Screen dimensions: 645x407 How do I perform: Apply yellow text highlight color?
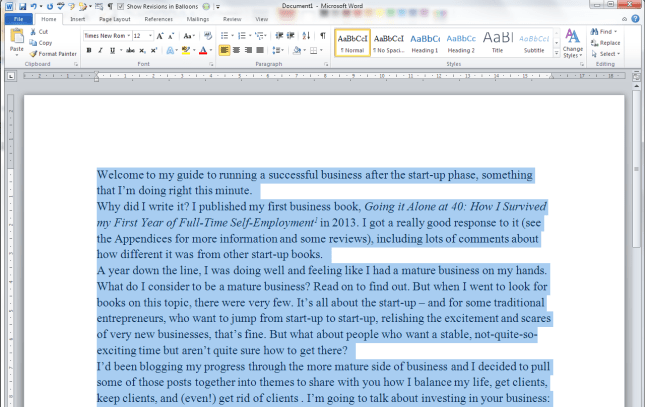point(186,51)
